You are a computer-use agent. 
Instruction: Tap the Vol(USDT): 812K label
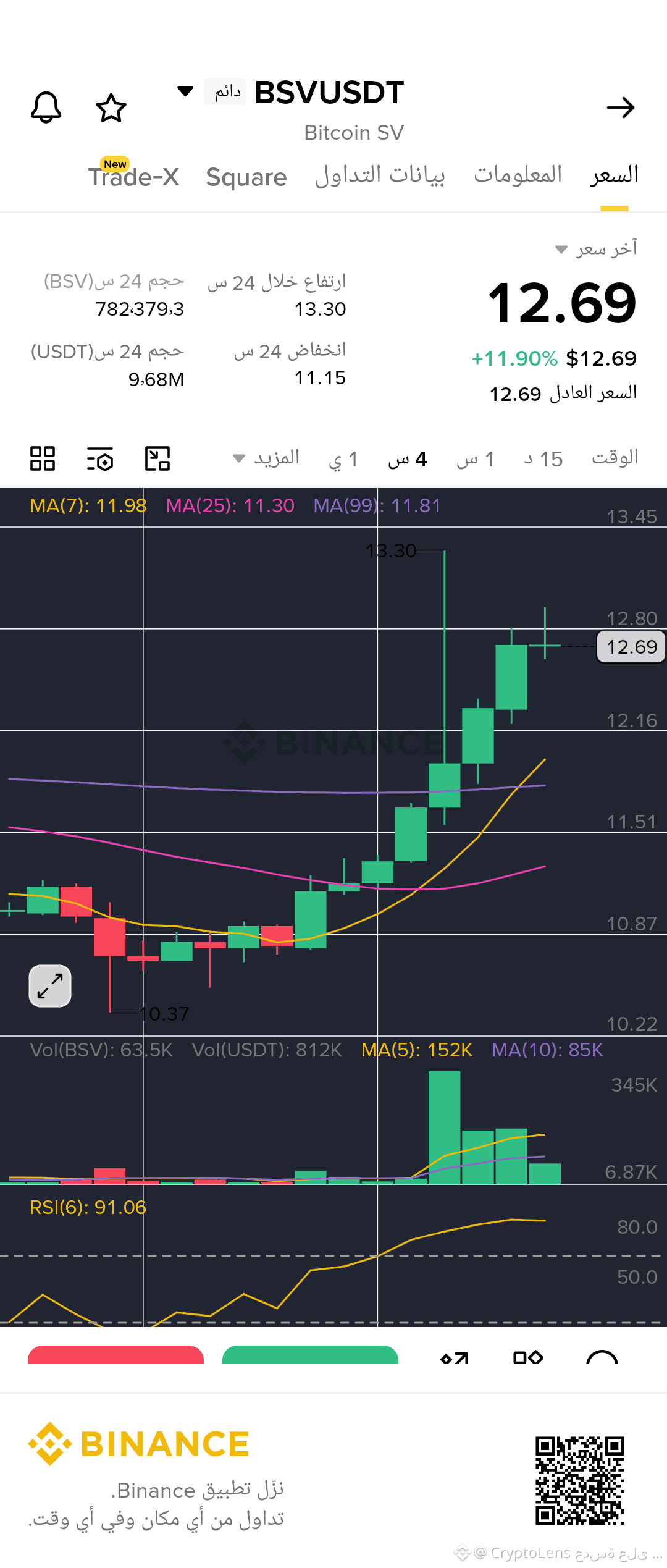(267, 1050)
